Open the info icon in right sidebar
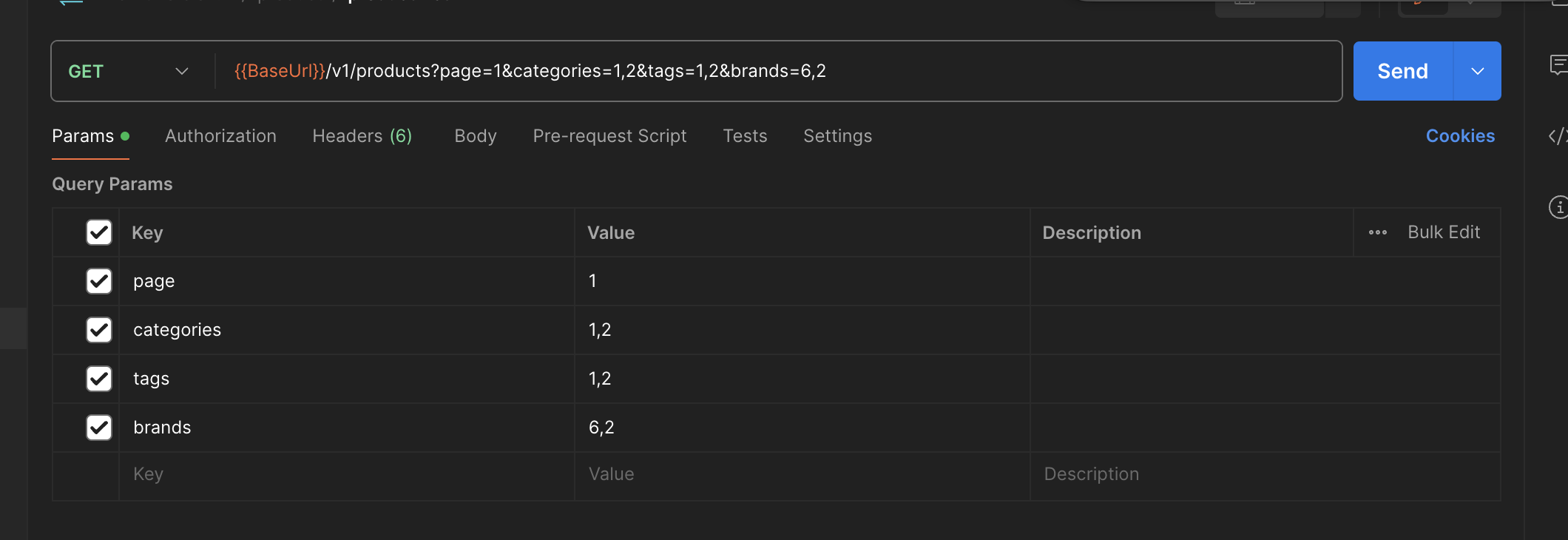This screenshot has width=1568, height=540. pos(1558,207)
